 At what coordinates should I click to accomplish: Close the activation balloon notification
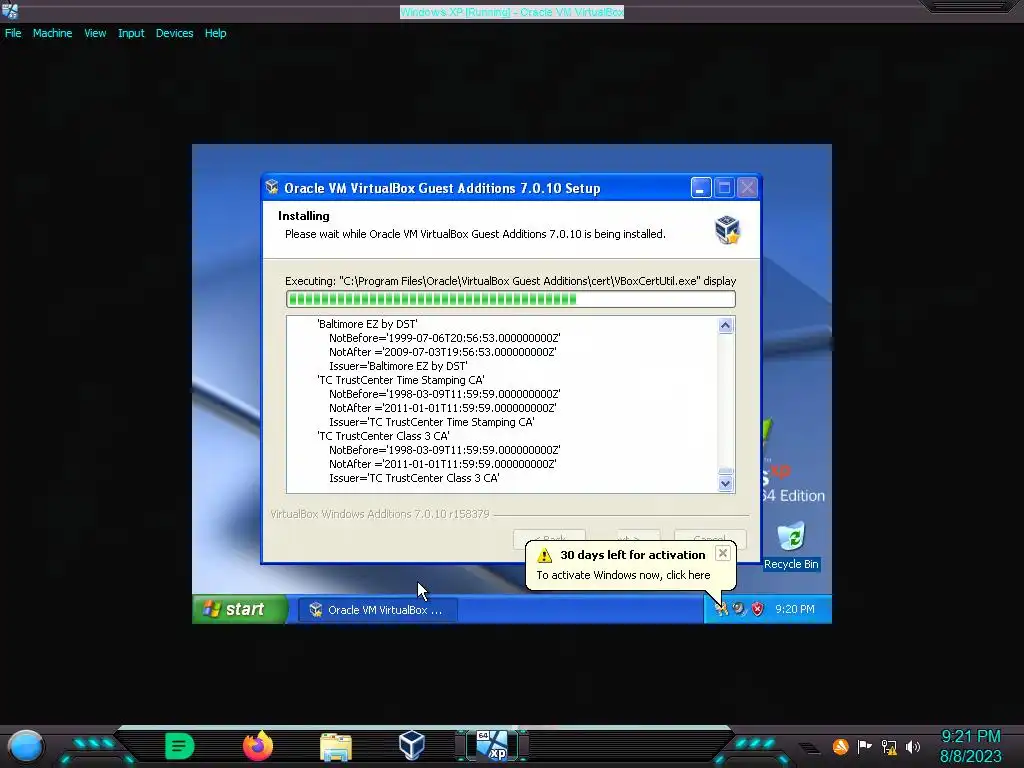point(722,553)
